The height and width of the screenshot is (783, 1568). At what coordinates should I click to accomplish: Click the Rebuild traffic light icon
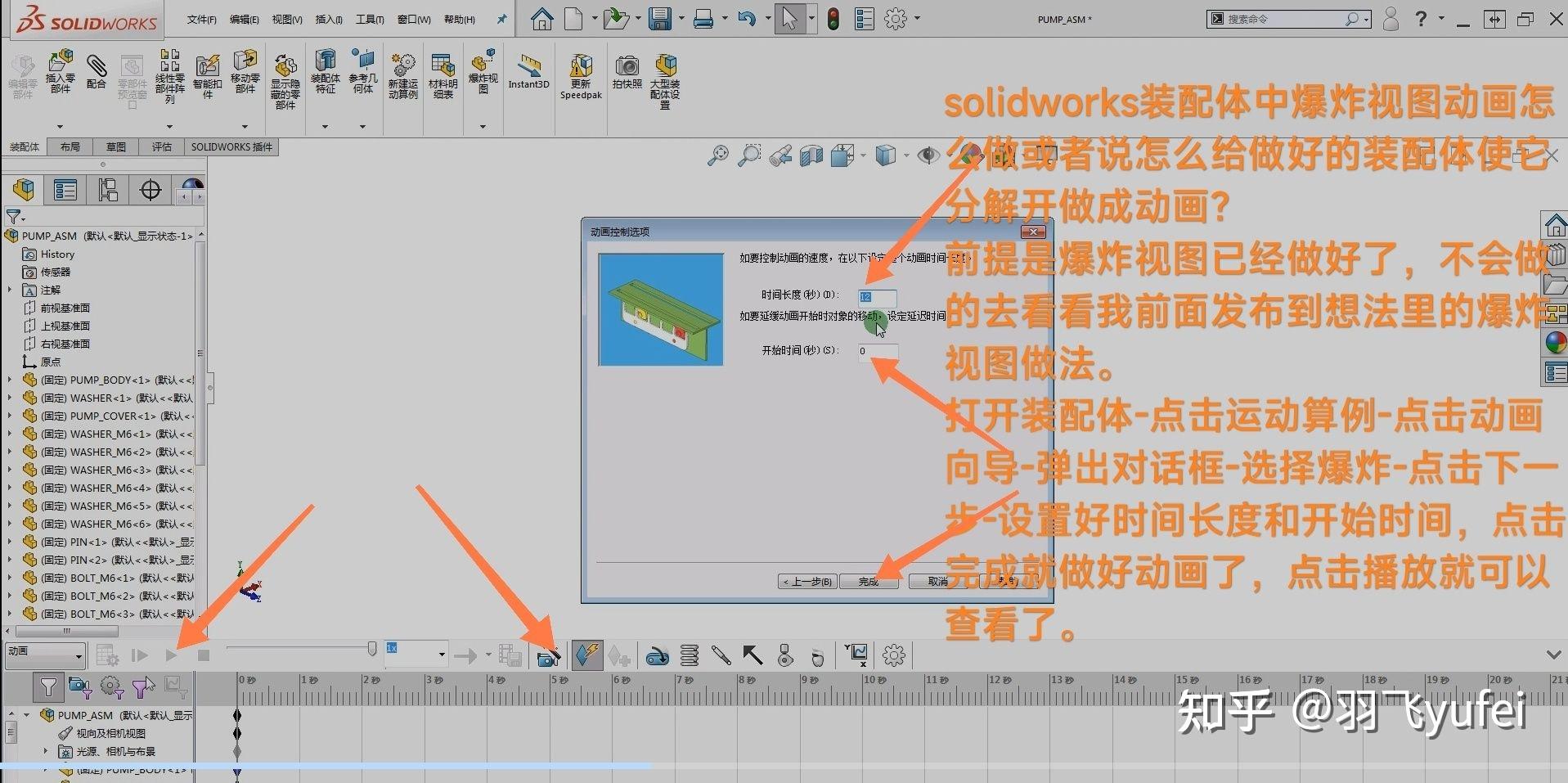833,19
